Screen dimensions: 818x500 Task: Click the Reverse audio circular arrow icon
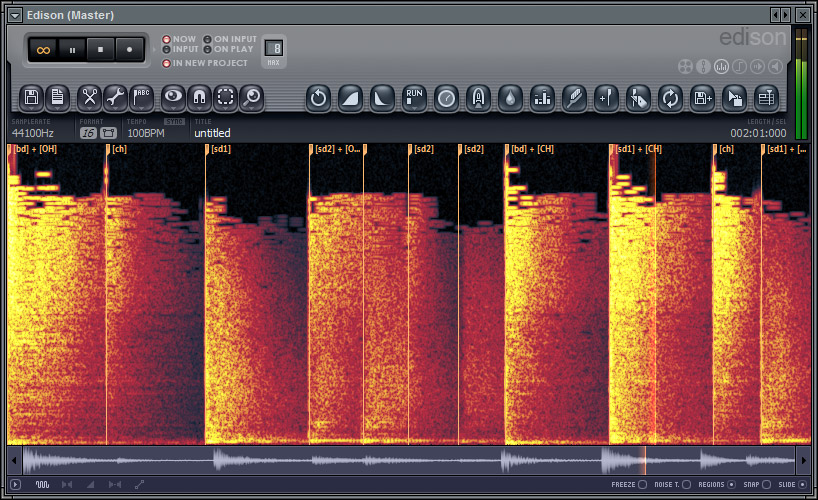click(x=318, y=97)
